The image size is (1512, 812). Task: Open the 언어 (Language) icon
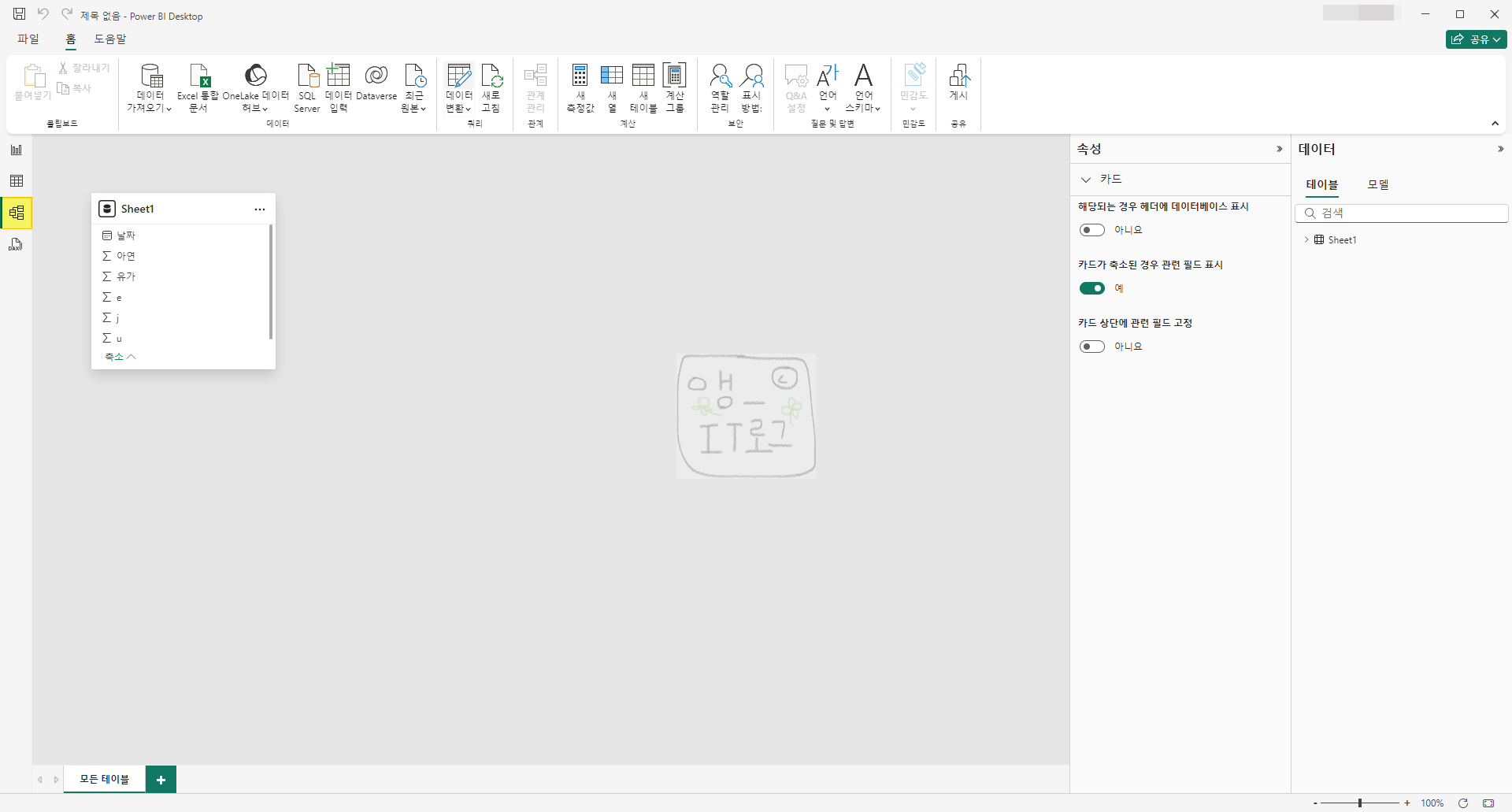coord(828,88)
